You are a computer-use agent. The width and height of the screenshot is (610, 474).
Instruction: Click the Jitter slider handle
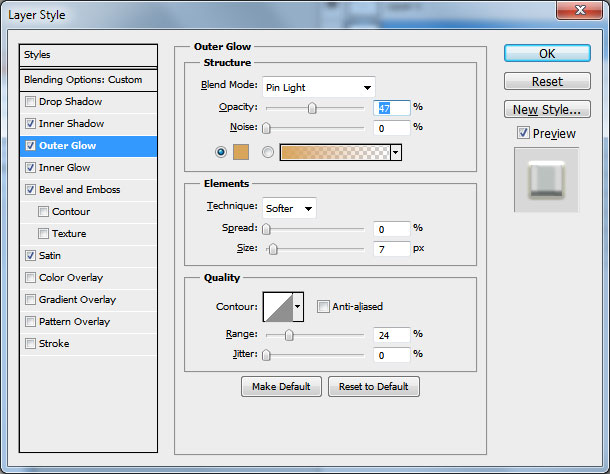tap(266, 355)
